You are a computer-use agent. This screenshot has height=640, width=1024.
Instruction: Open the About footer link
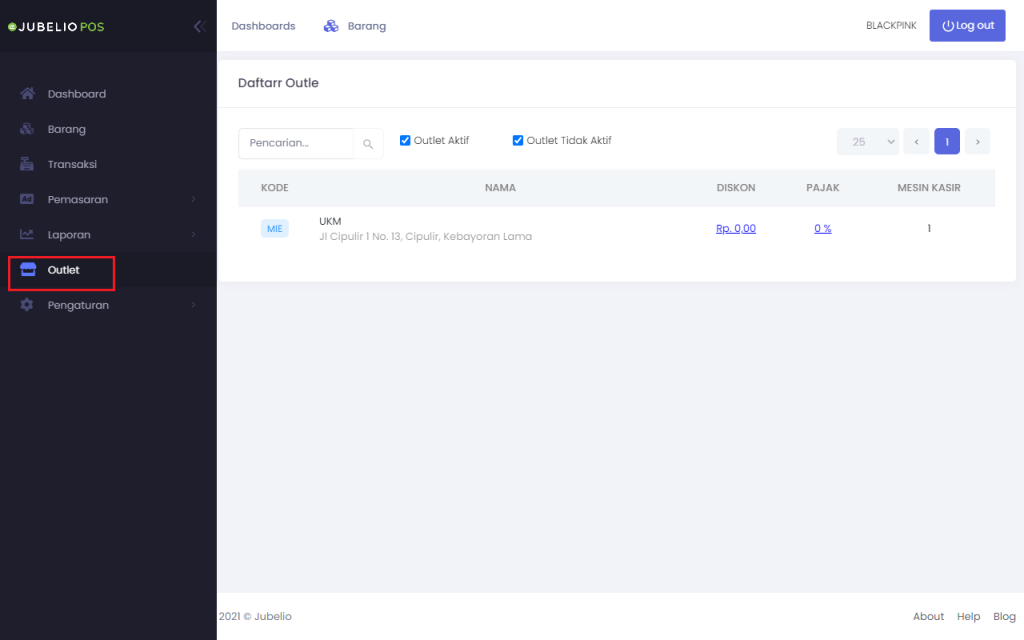point(928,616)
